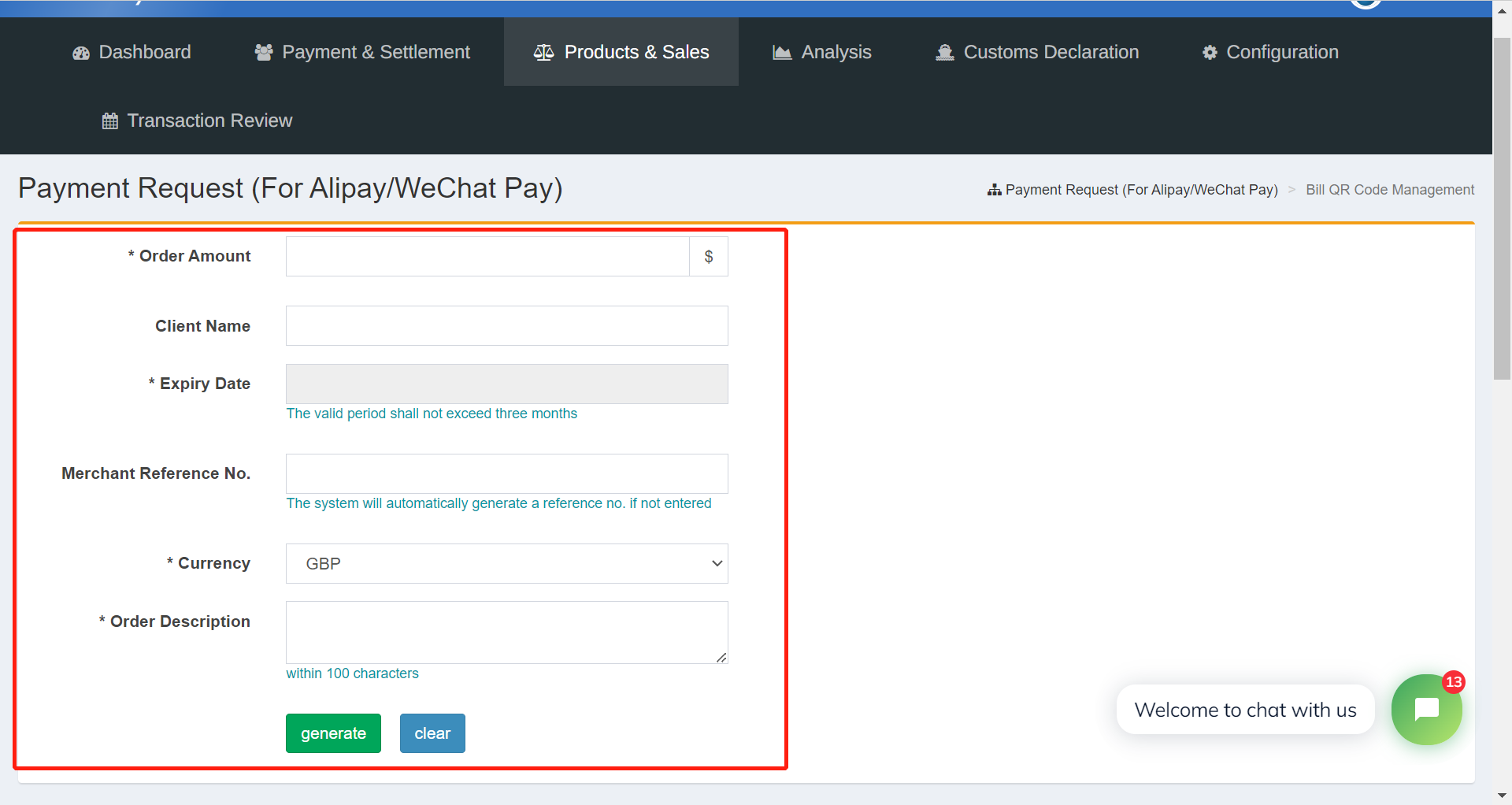1512x805 pixels.
Task: Open the Dashboard menu
Action: pos(132,52)
